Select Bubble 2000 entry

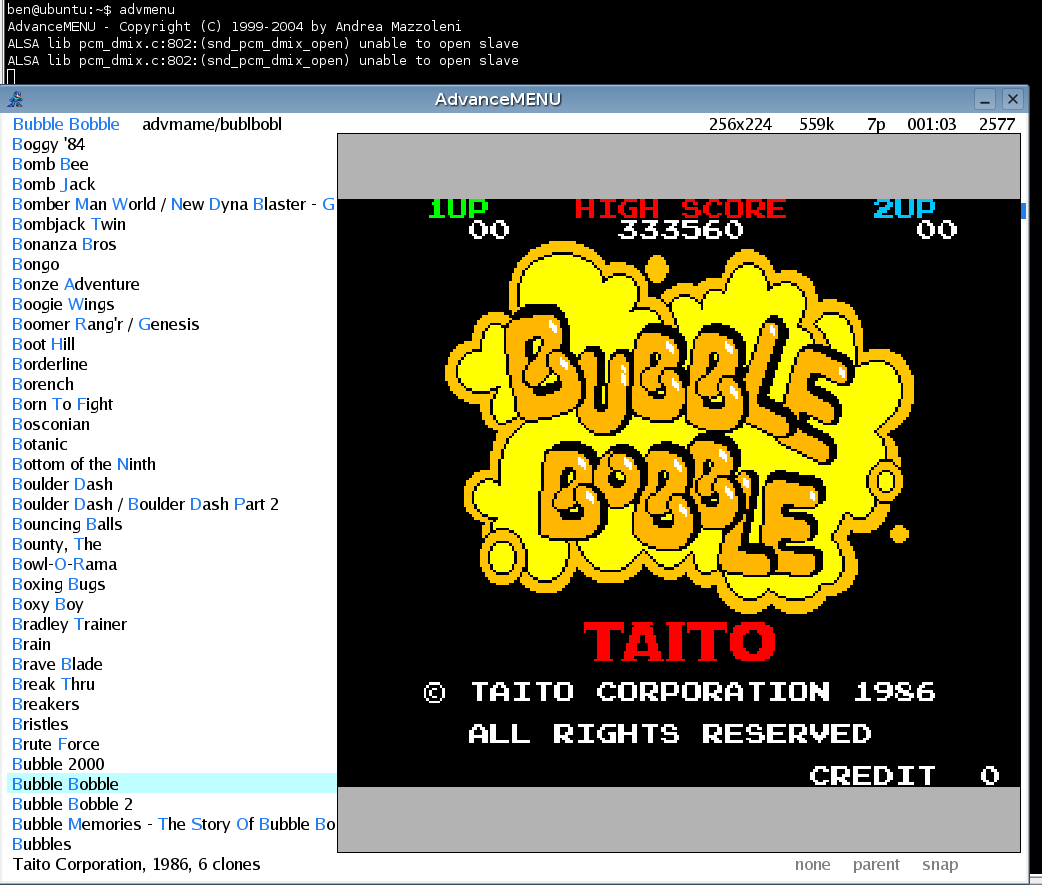coord(58,763)
